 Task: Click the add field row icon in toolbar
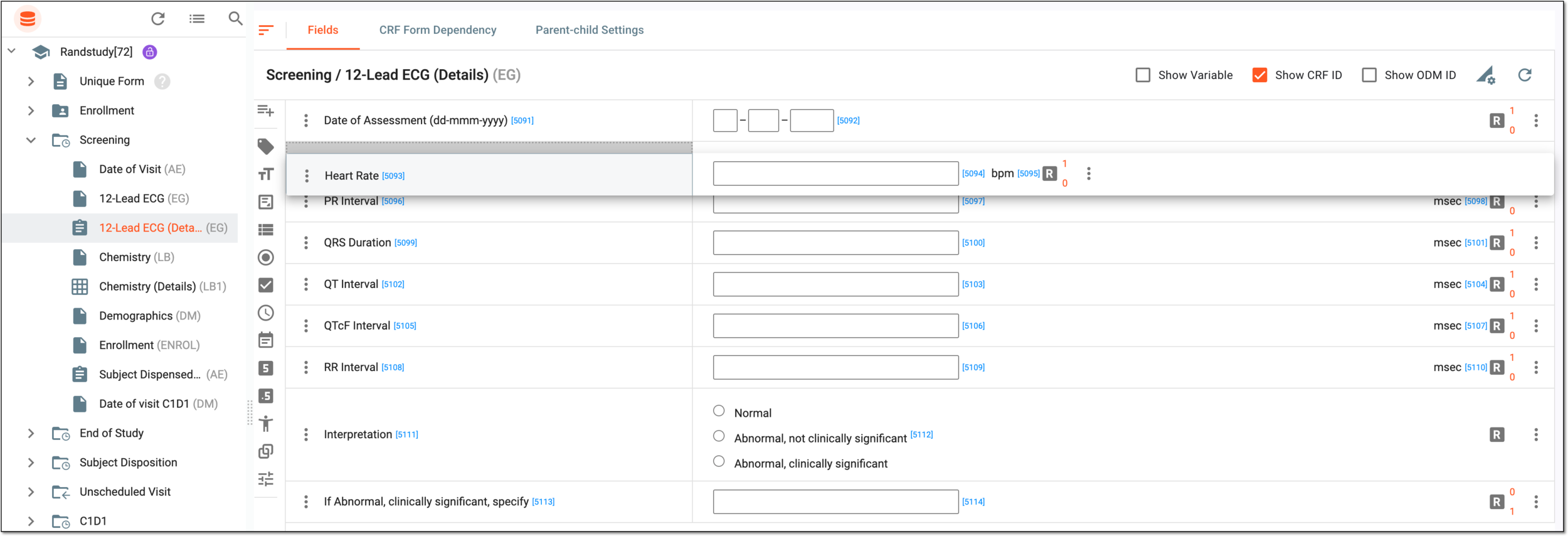(x=266, y=111)
